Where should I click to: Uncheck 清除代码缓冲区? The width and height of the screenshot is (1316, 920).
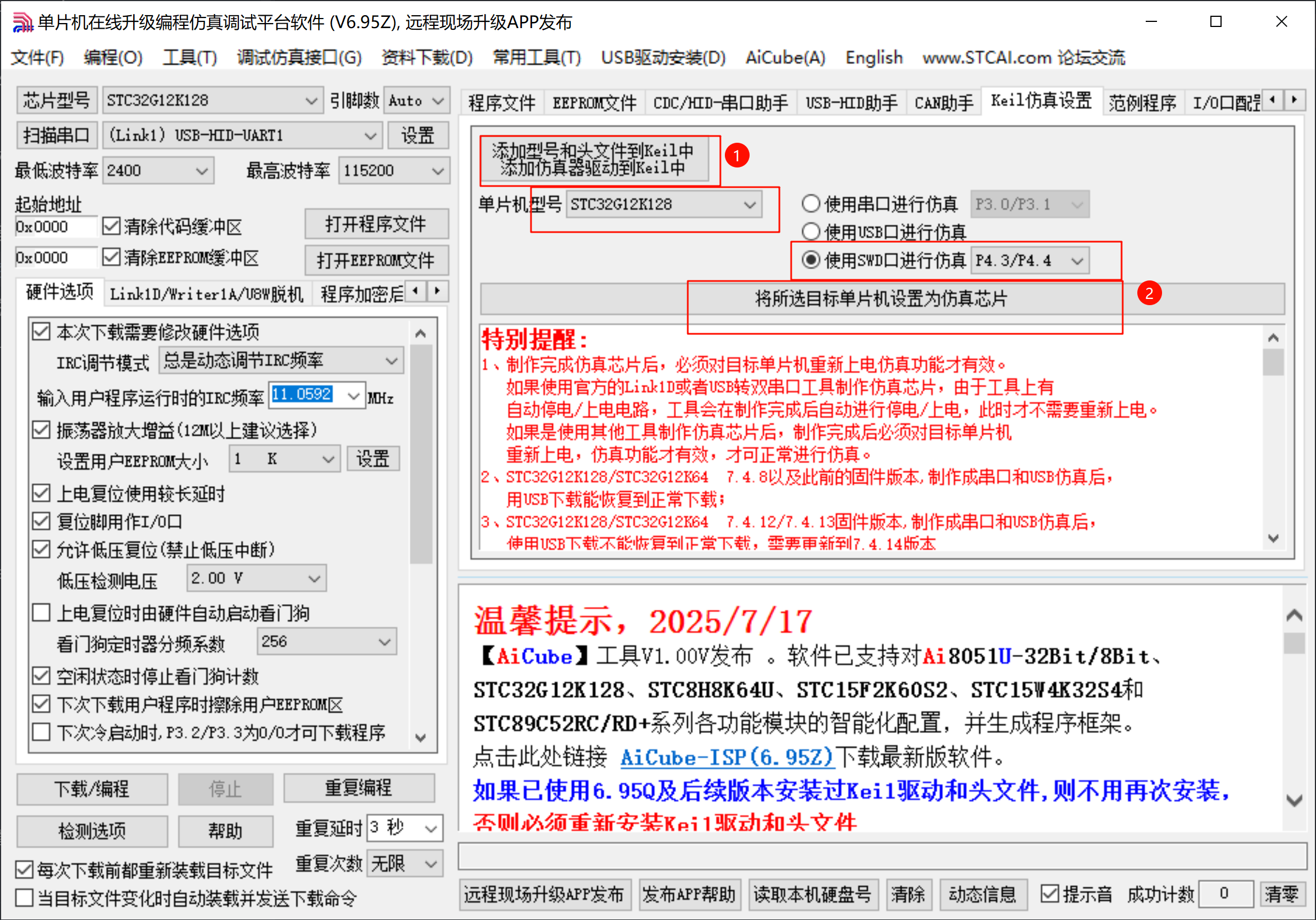(x=111, y=226)
